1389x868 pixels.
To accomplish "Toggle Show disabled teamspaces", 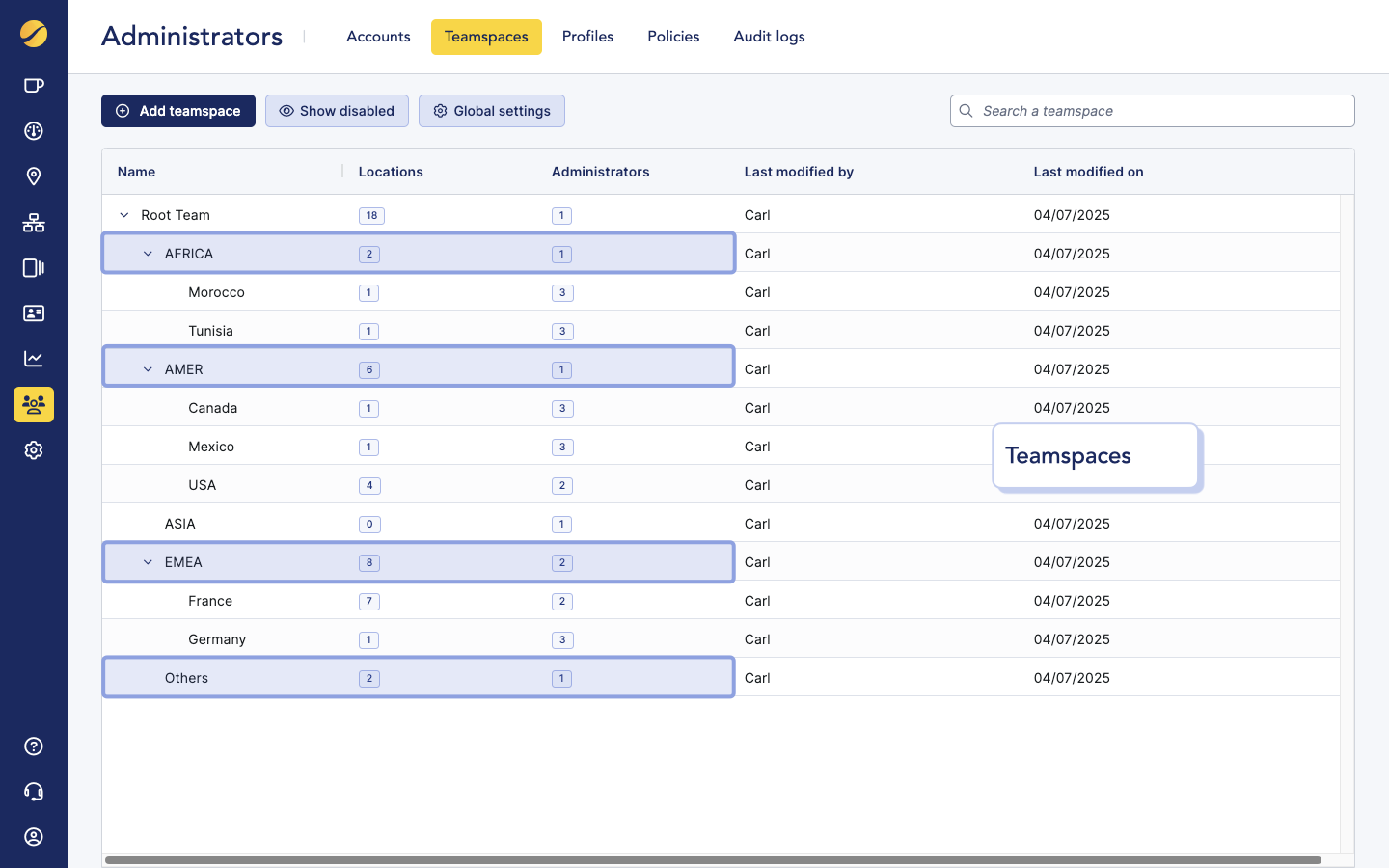I will [337, 111].
